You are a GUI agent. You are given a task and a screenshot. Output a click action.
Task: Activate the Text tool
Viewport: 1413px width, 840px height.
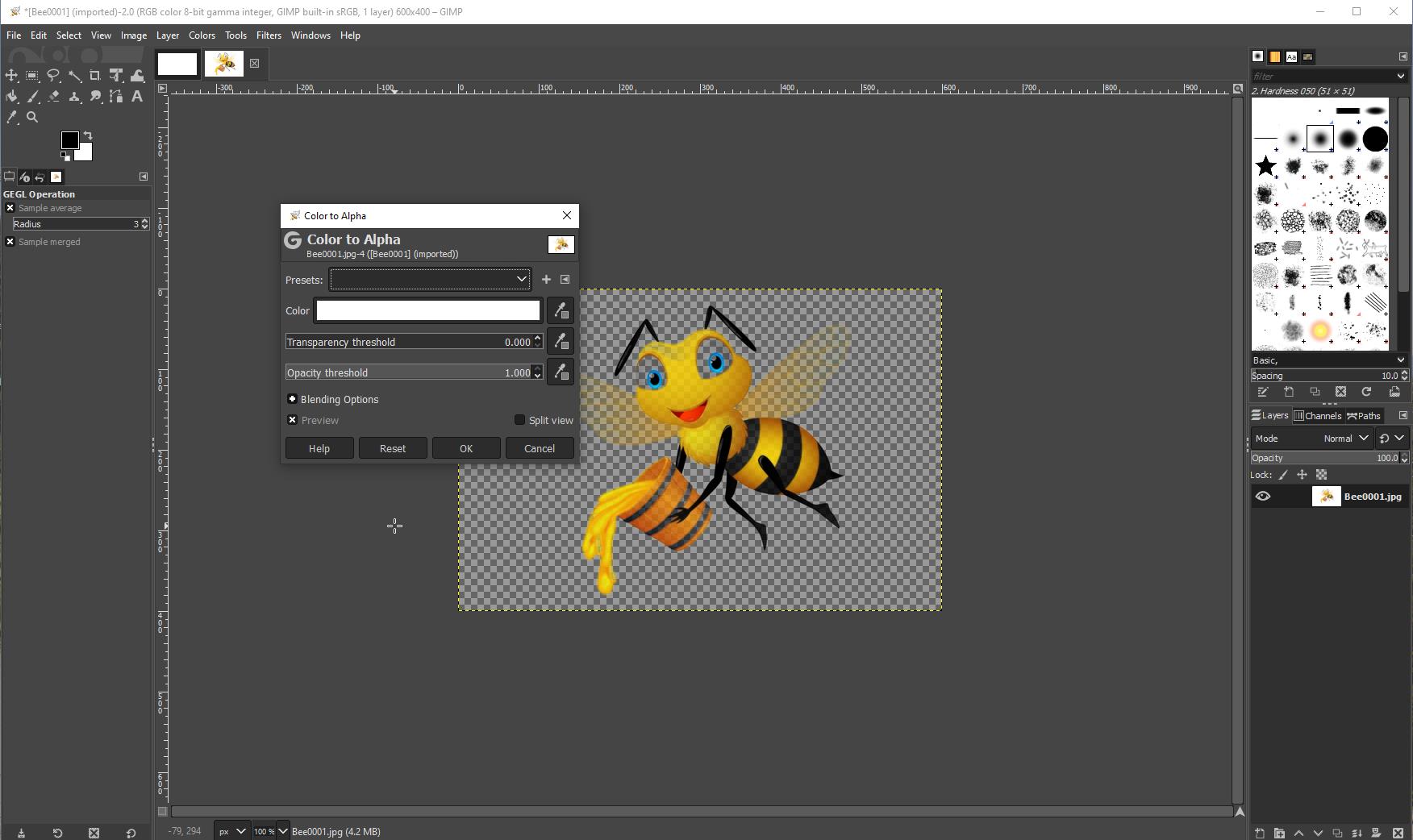click(137, 97)
